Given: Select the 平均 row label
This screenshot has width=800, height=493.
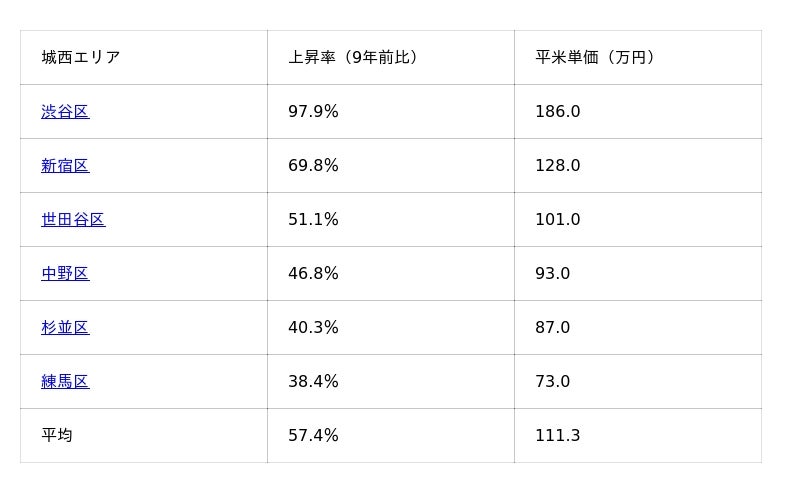Looking at the screenshot, I should [57, 436].
